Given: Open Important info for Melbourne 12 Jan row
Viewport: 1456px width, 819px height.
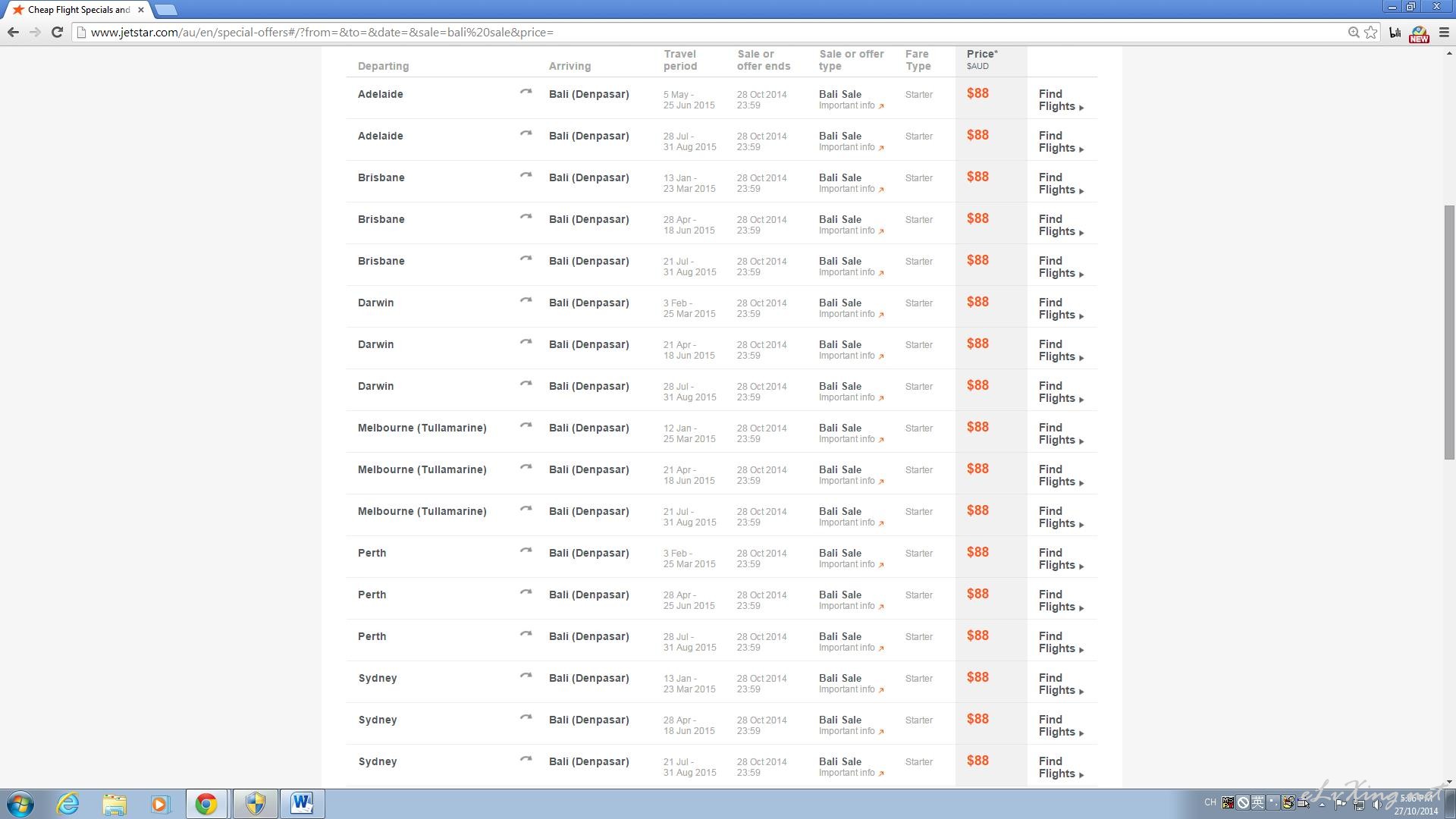Looking at the screenshot, I should pos(851,439).
